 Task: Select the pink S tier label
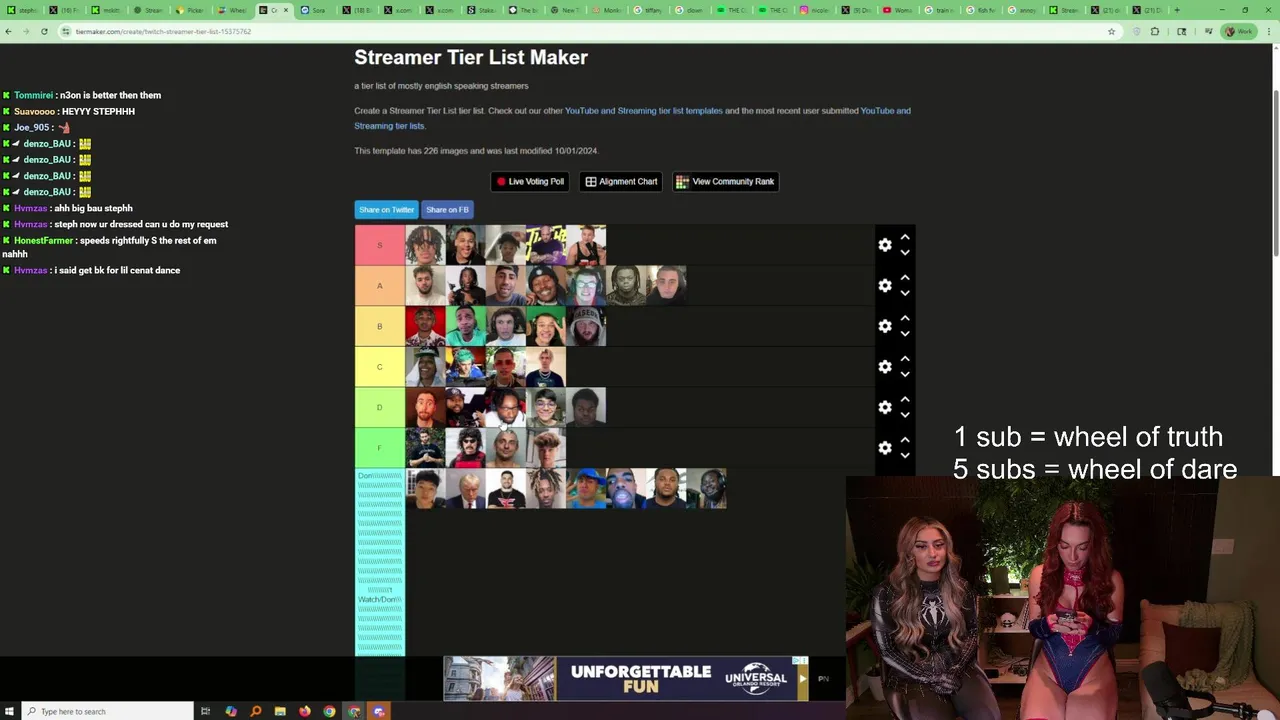click(x=380, y=245)
